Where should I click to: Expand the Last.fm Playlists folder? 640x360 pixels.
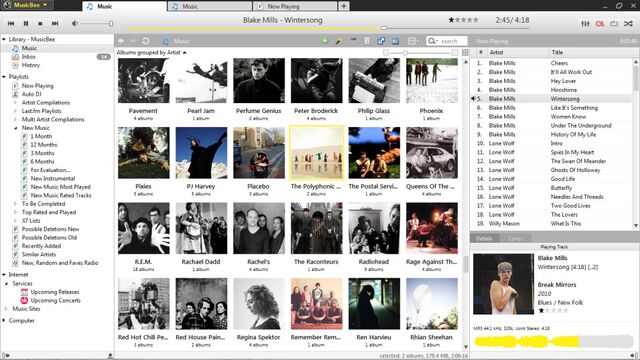tap(16, 111)
